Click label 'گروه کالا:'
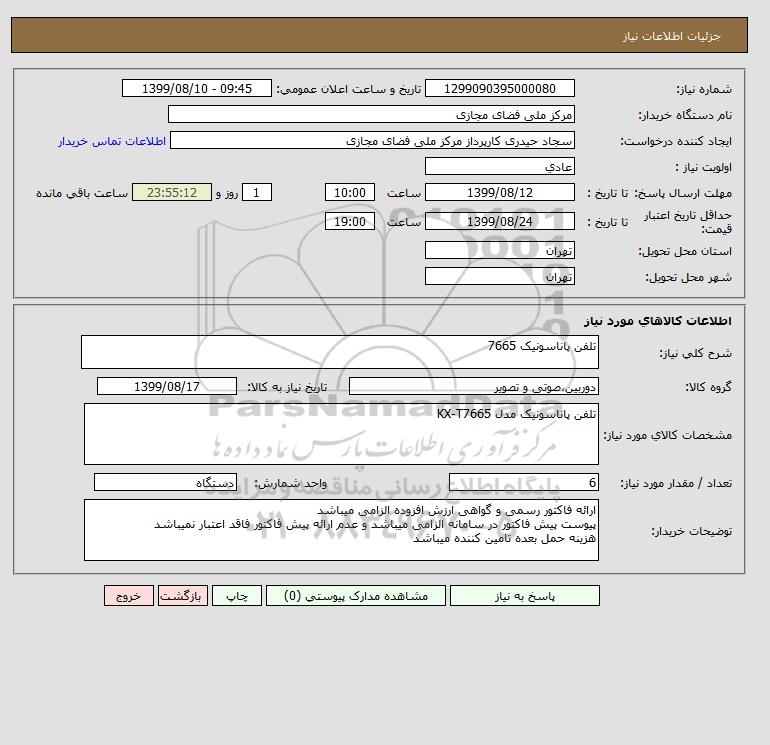770x745 pixels. coord(708,387)
